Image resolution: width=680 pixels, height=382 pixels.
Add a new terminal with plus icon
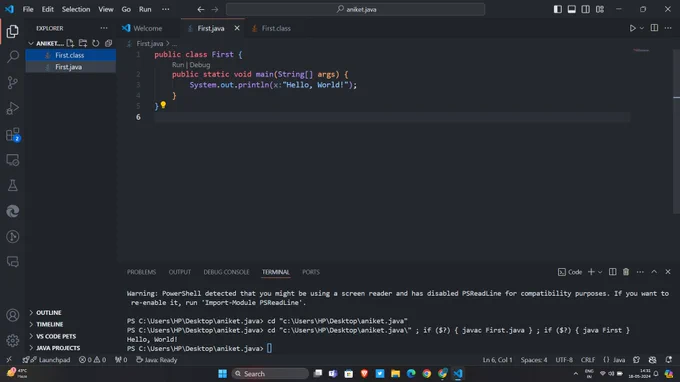tap(591, 272)
